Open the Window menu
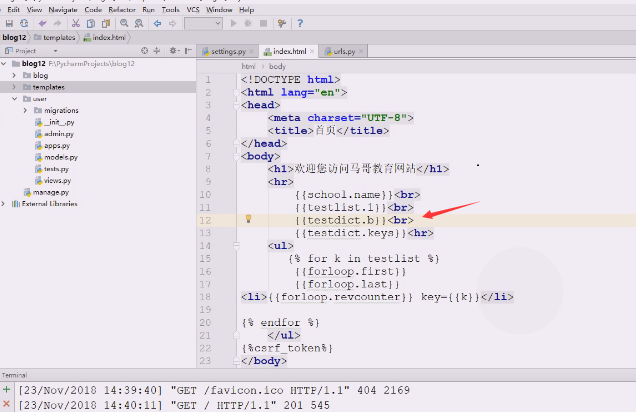 [x=219, y=9]
